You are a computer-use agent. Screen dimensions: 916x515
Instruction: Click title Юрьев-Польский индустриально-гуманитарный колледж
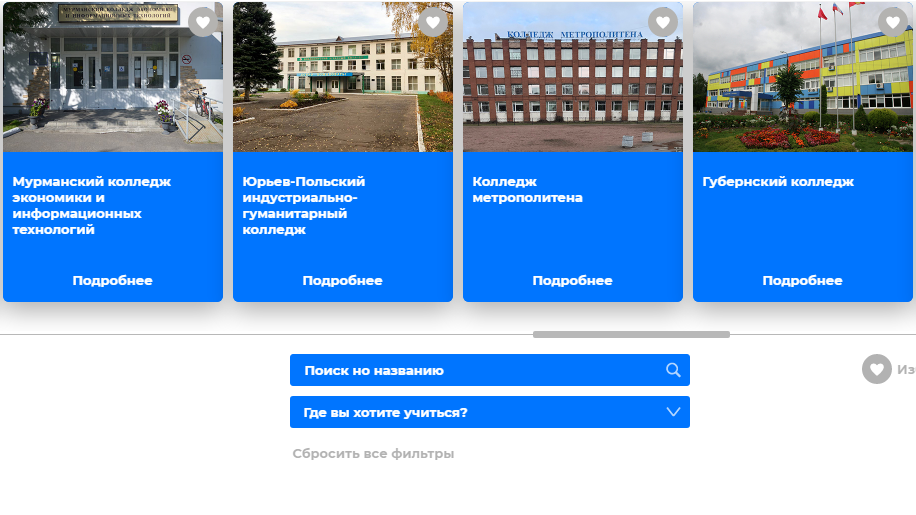tap(304, 206)
